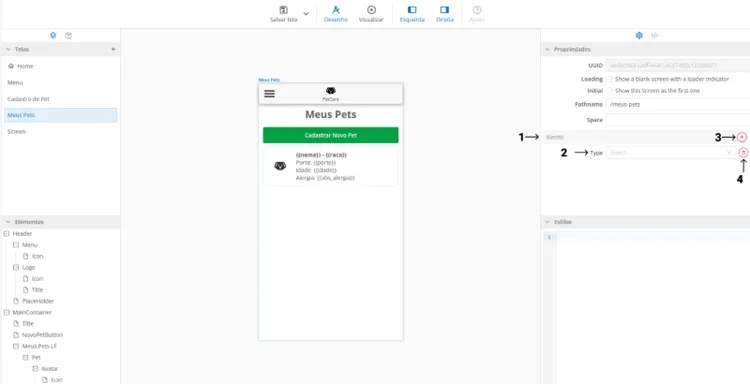Collapse the Elementos section
The height and width of the screenshot is (384, 750).
[x=8, y=222]
